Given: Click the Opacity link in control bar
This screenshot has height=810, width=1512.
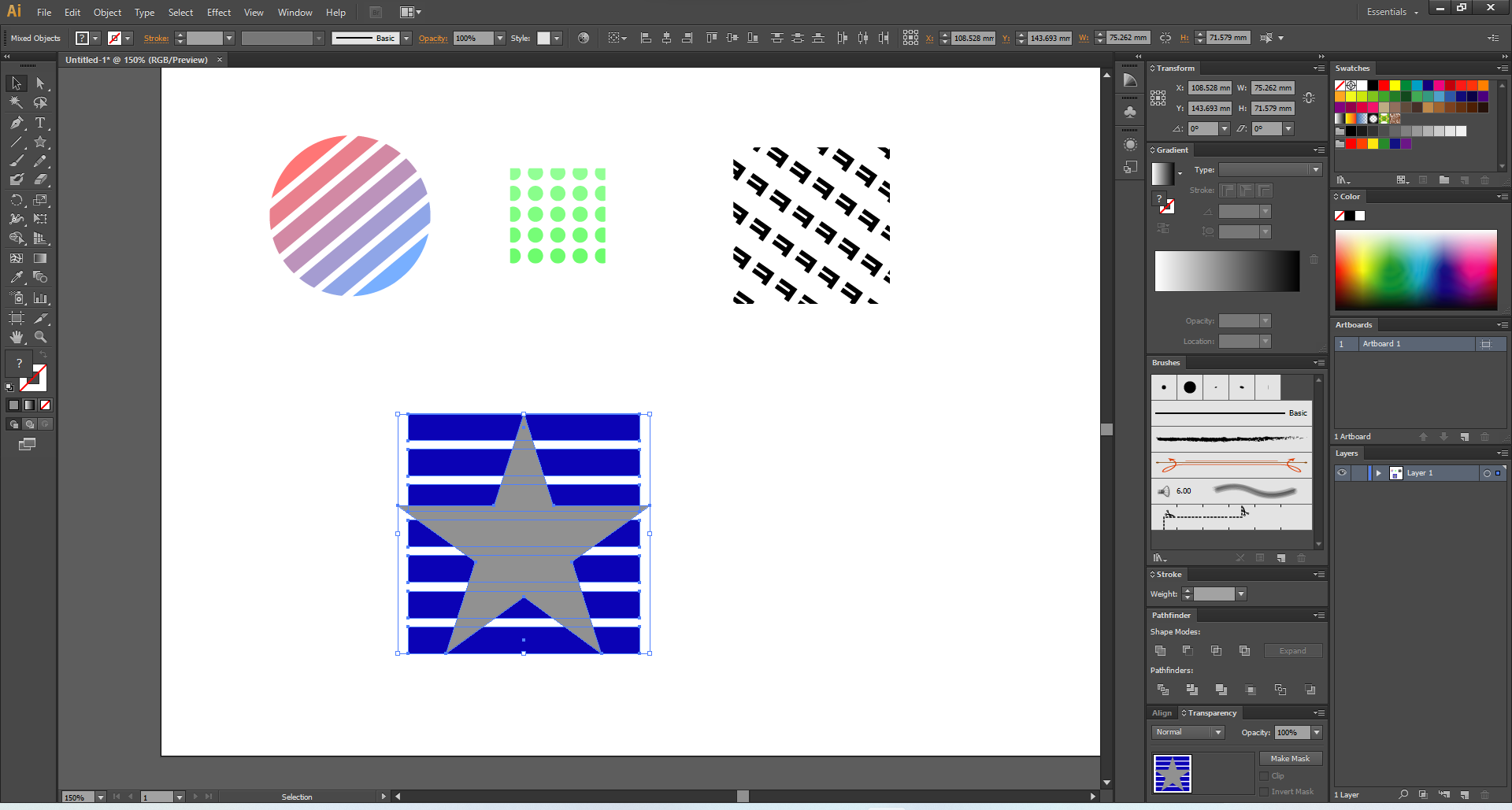Looking at the screenshot, I should tap(432, 38).
